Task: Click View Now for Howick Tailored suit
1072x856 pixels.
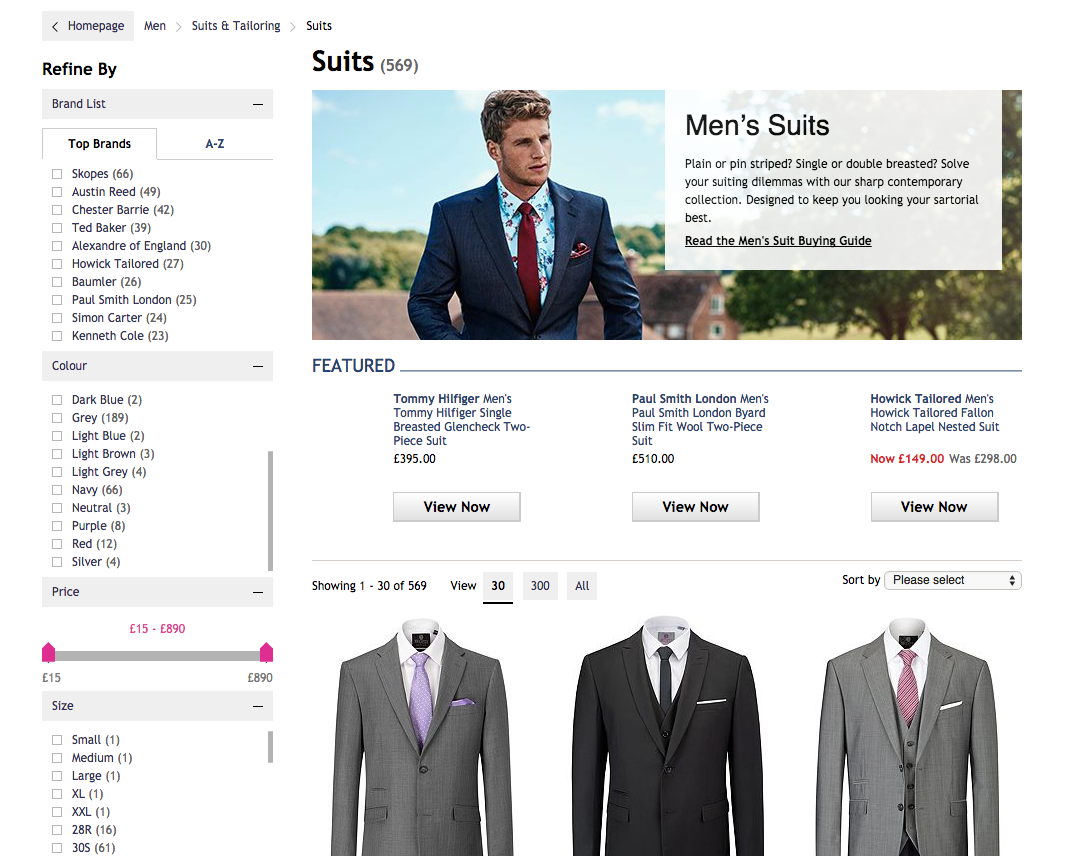Action: [934, 507]
